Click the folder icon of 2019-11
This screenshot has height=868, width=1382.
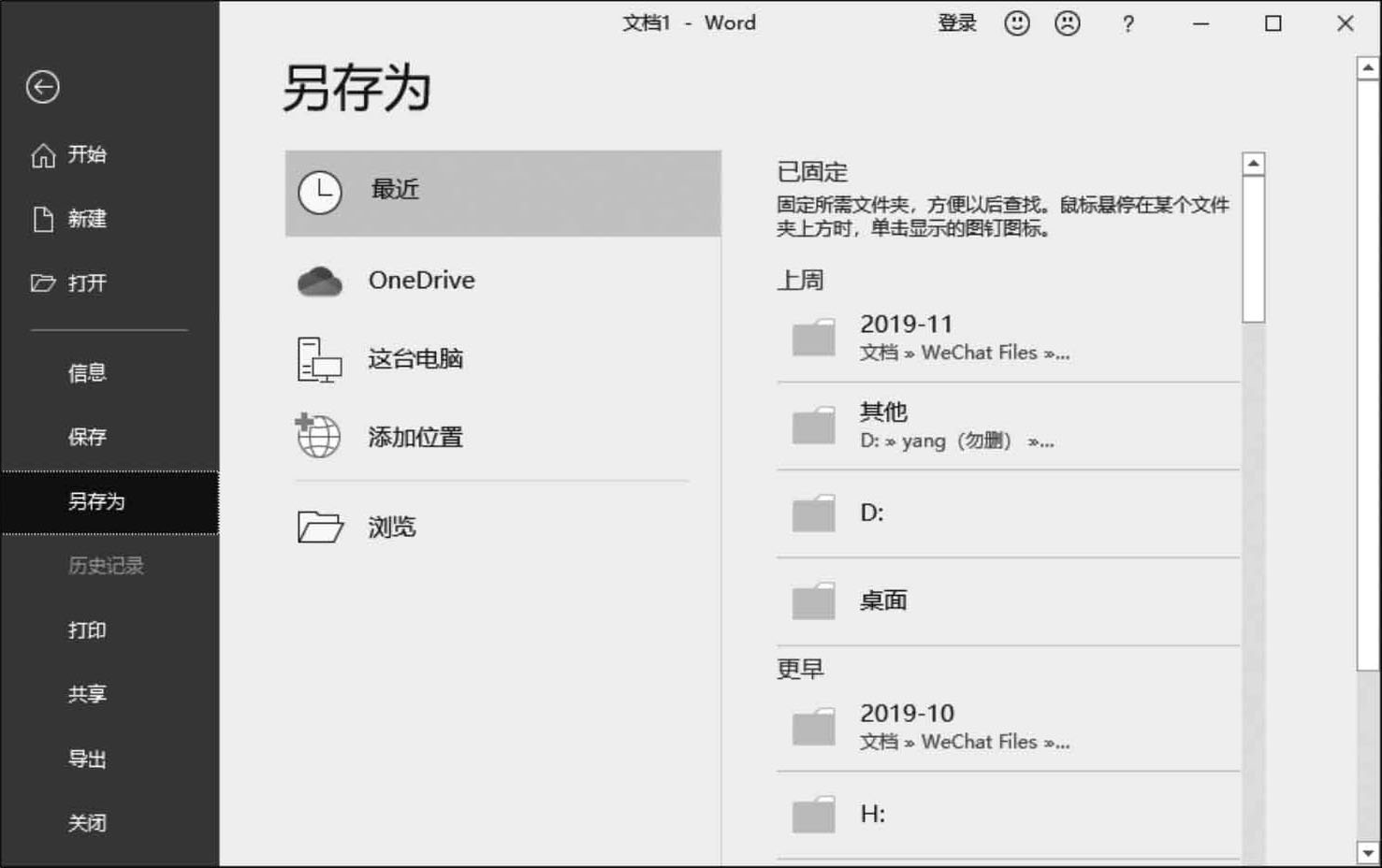[813, 338]
